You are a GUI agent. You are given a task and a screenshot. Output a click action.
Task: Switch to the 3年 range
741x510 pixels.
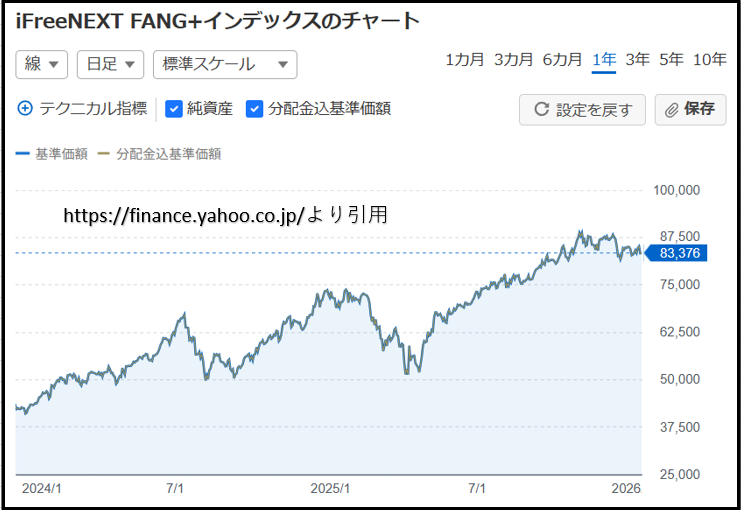637,60
